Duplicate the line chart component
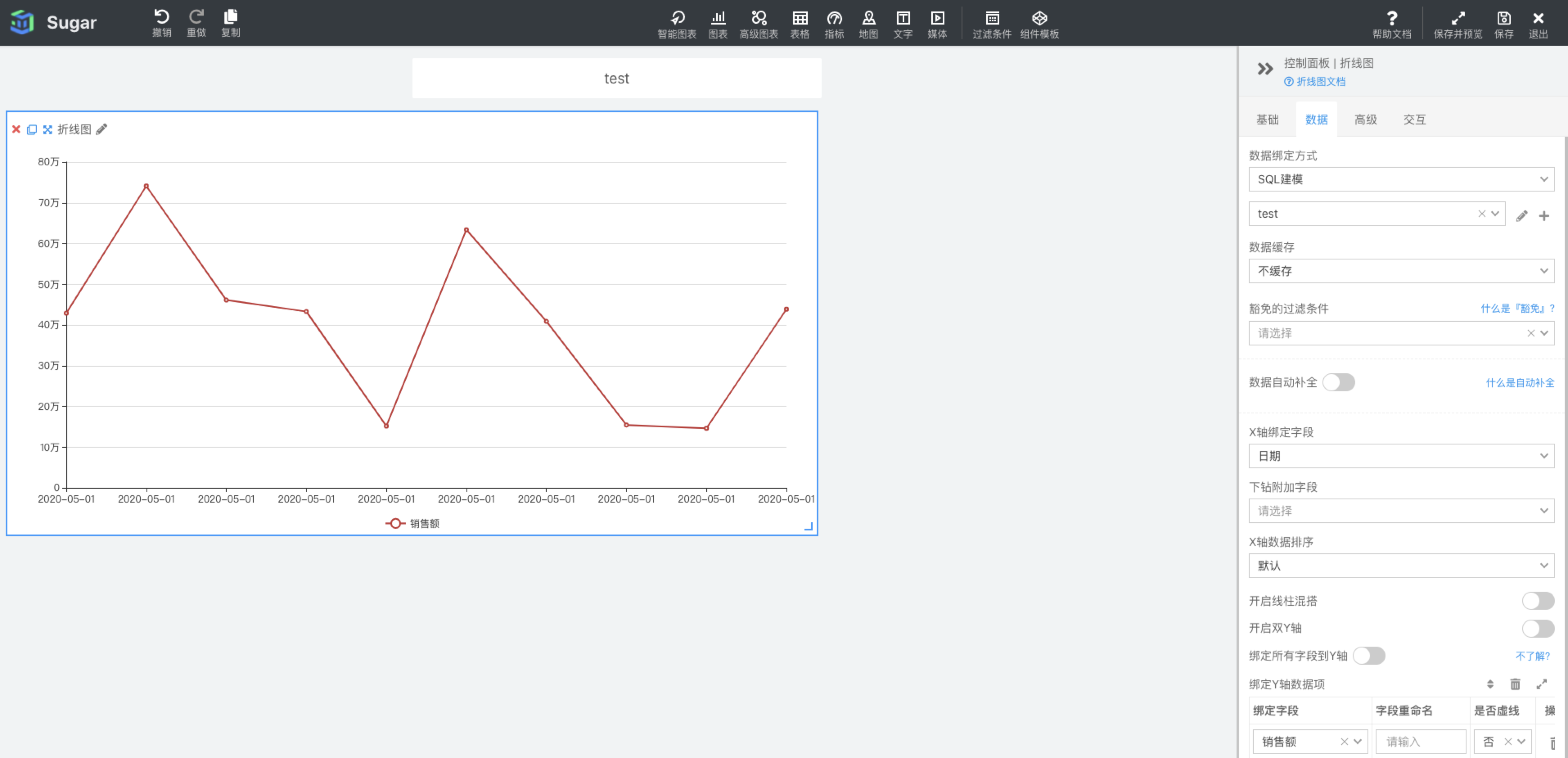Viewport: 1568px width, 758px height. (x=32, y=129)
